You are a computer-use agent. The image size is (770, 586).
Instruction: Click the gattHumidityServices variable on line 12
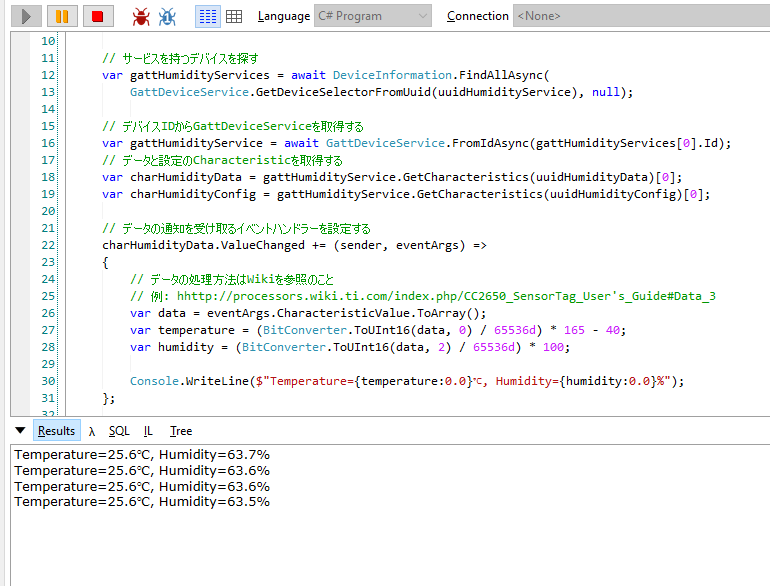tap(199, 75)
